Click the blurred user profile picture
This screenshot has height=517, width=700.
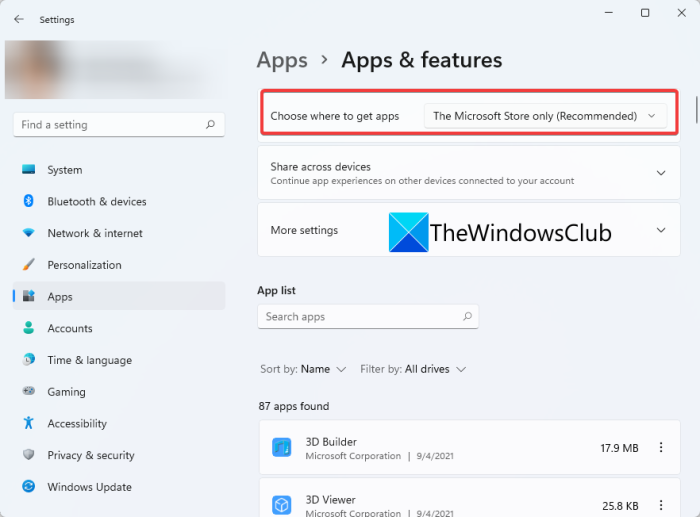[33, 69]
